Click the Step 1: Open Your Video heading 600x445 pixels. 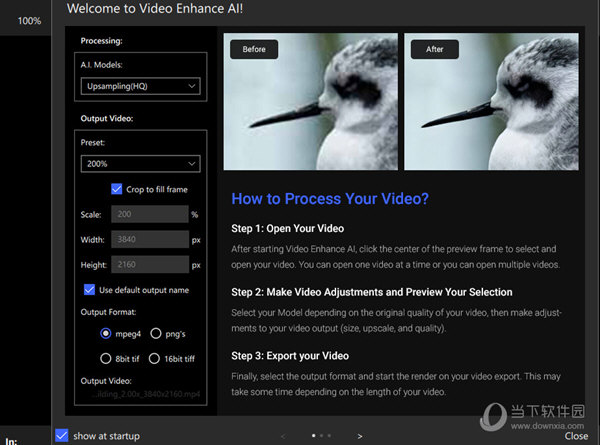287,228
